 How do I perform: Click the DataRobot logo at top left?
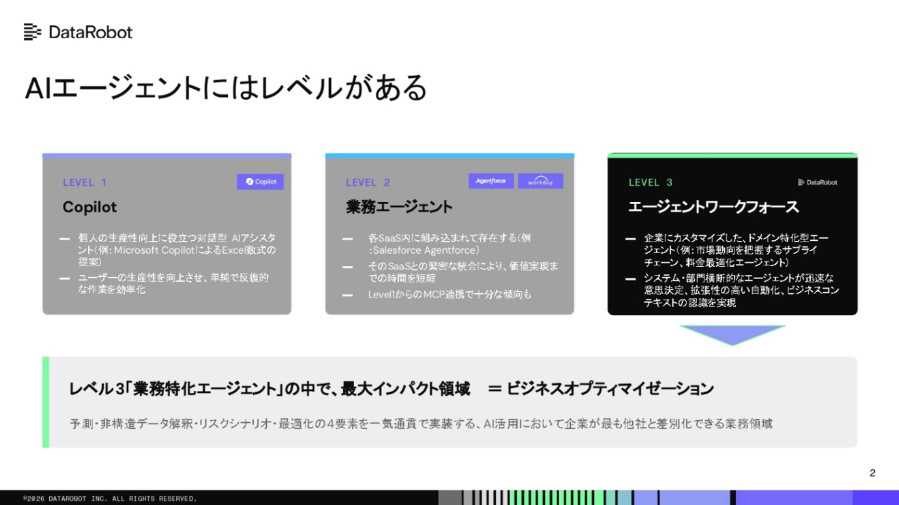tap(78, 32)
